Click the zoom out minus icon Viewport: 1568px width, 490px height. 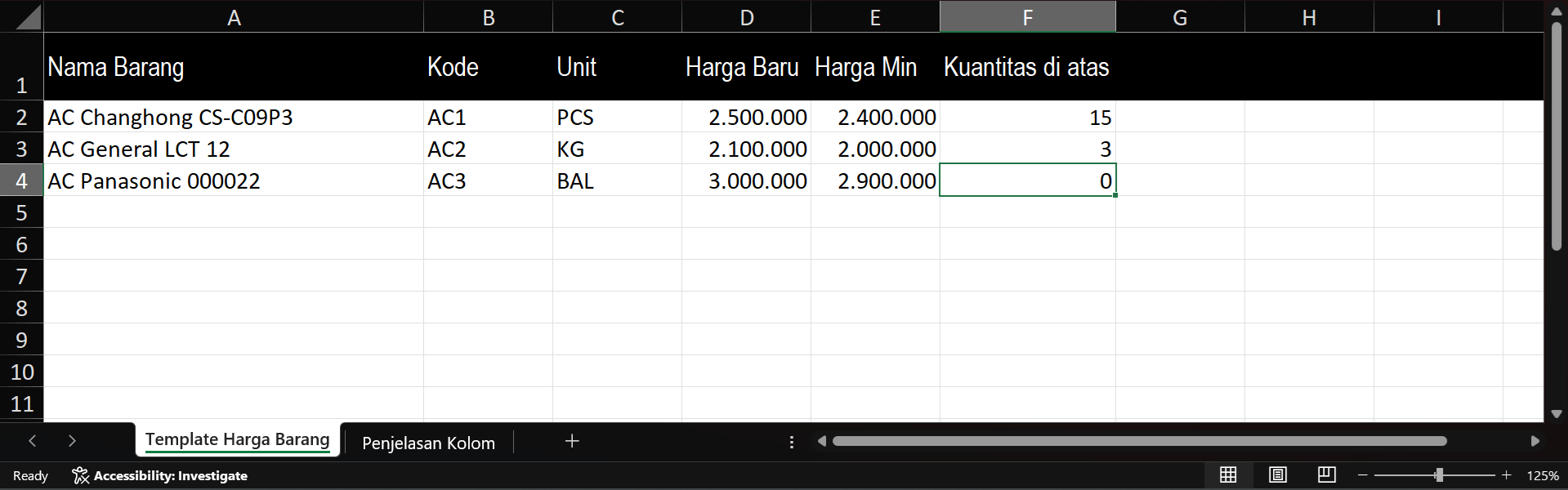(1362, 475)
